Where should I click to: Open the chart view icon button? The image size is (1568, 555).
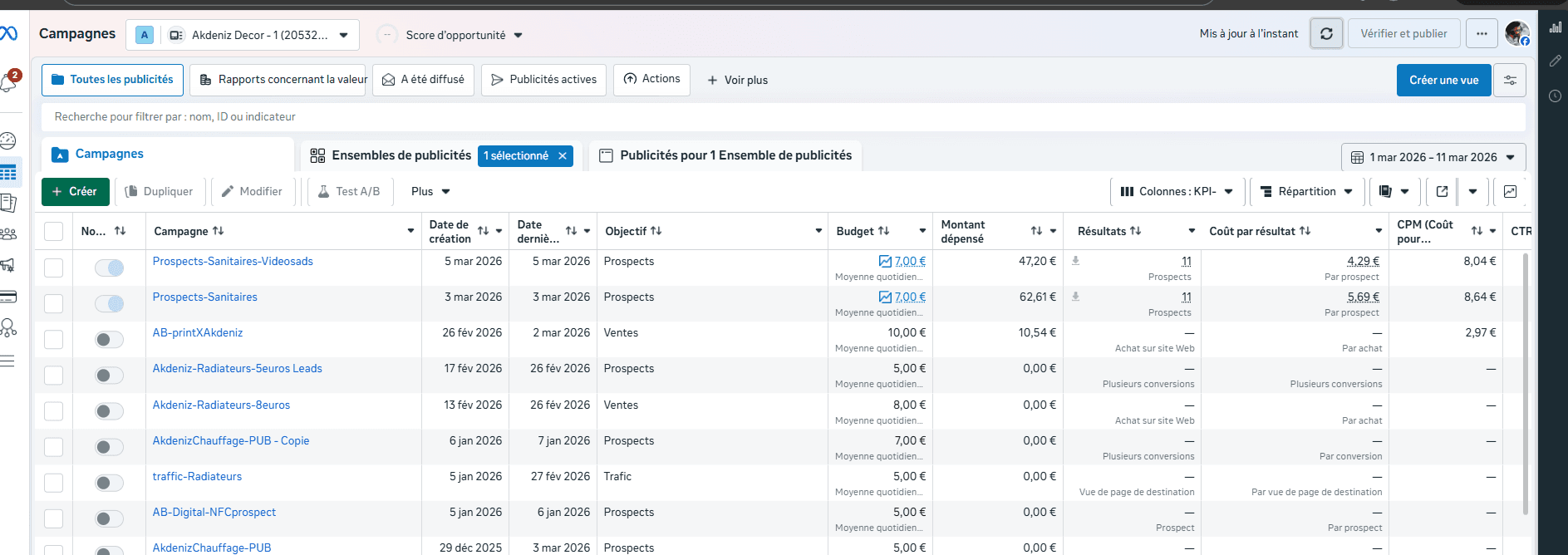[x=1510, y=192]
